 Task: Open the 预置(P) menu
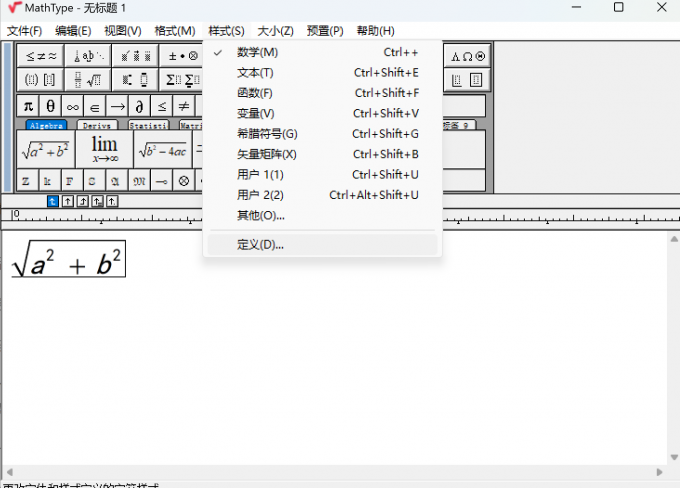coord(325,31)
